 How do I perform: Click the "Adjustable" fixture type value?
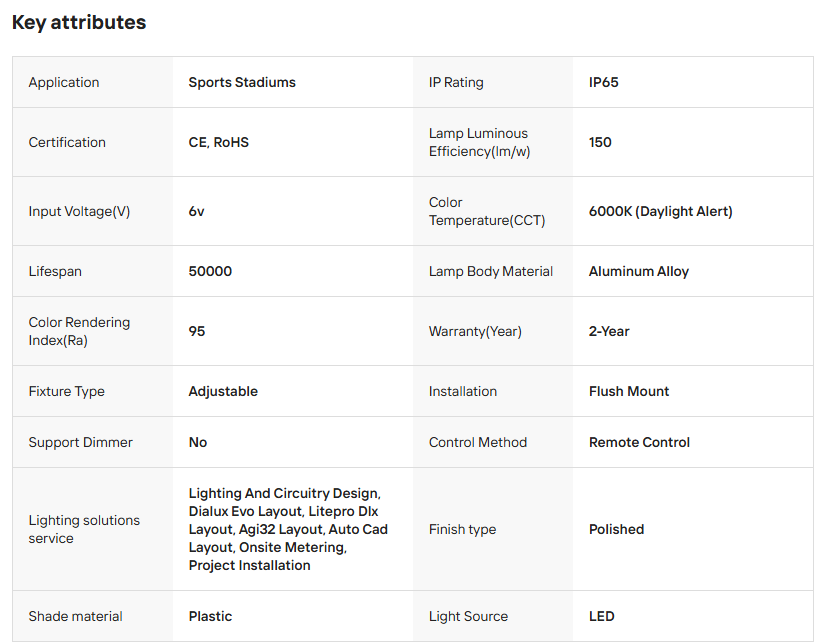point(223,391)
